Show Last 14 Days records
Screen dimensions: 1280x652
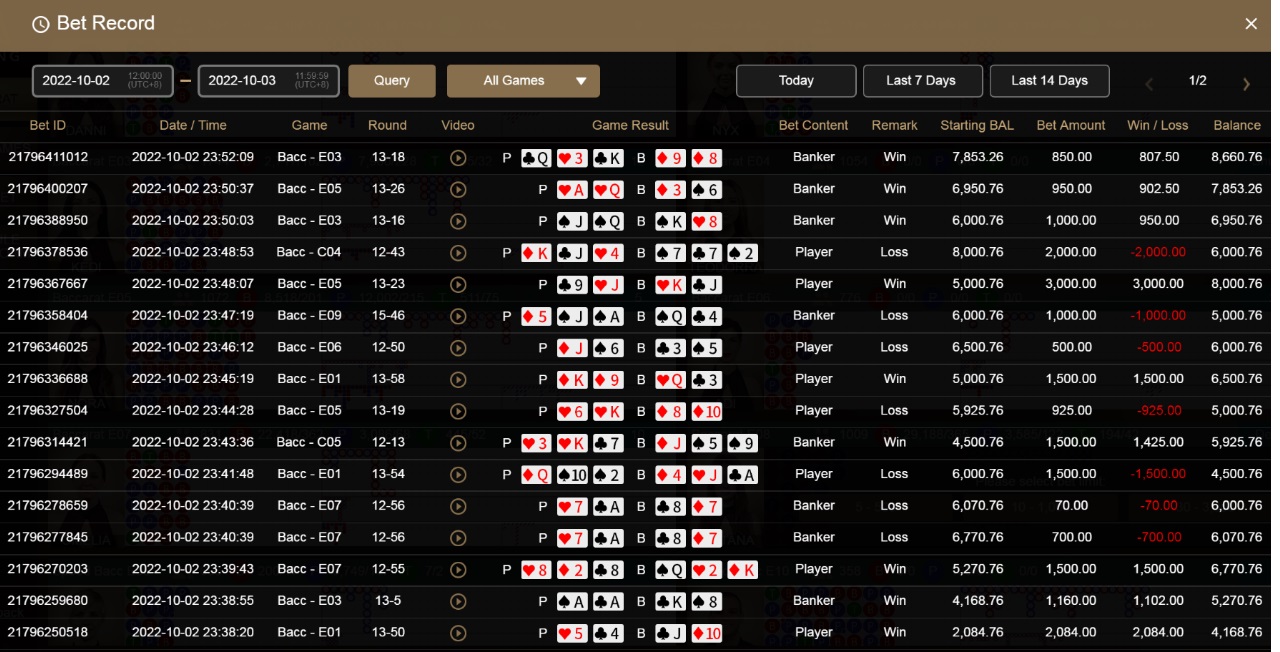coord(1049,81)
